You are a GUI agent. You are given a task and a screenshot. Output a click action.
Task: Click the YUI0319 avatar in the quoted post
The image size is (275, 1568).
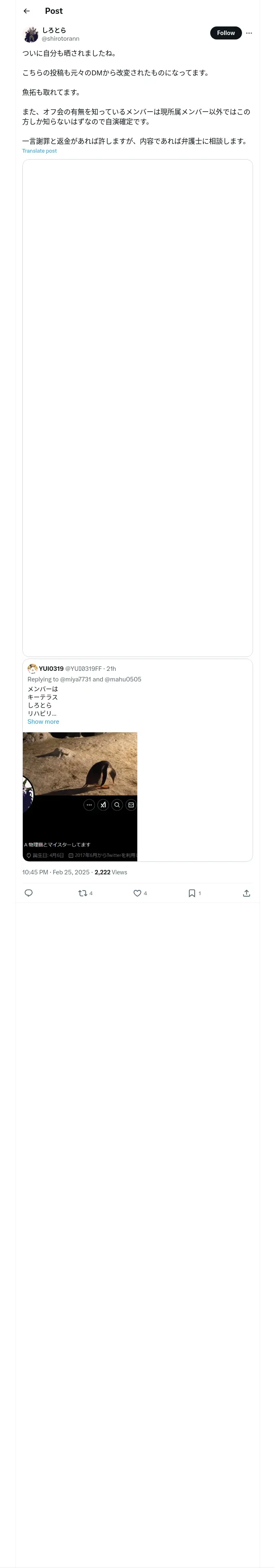(x=32, y=668)
